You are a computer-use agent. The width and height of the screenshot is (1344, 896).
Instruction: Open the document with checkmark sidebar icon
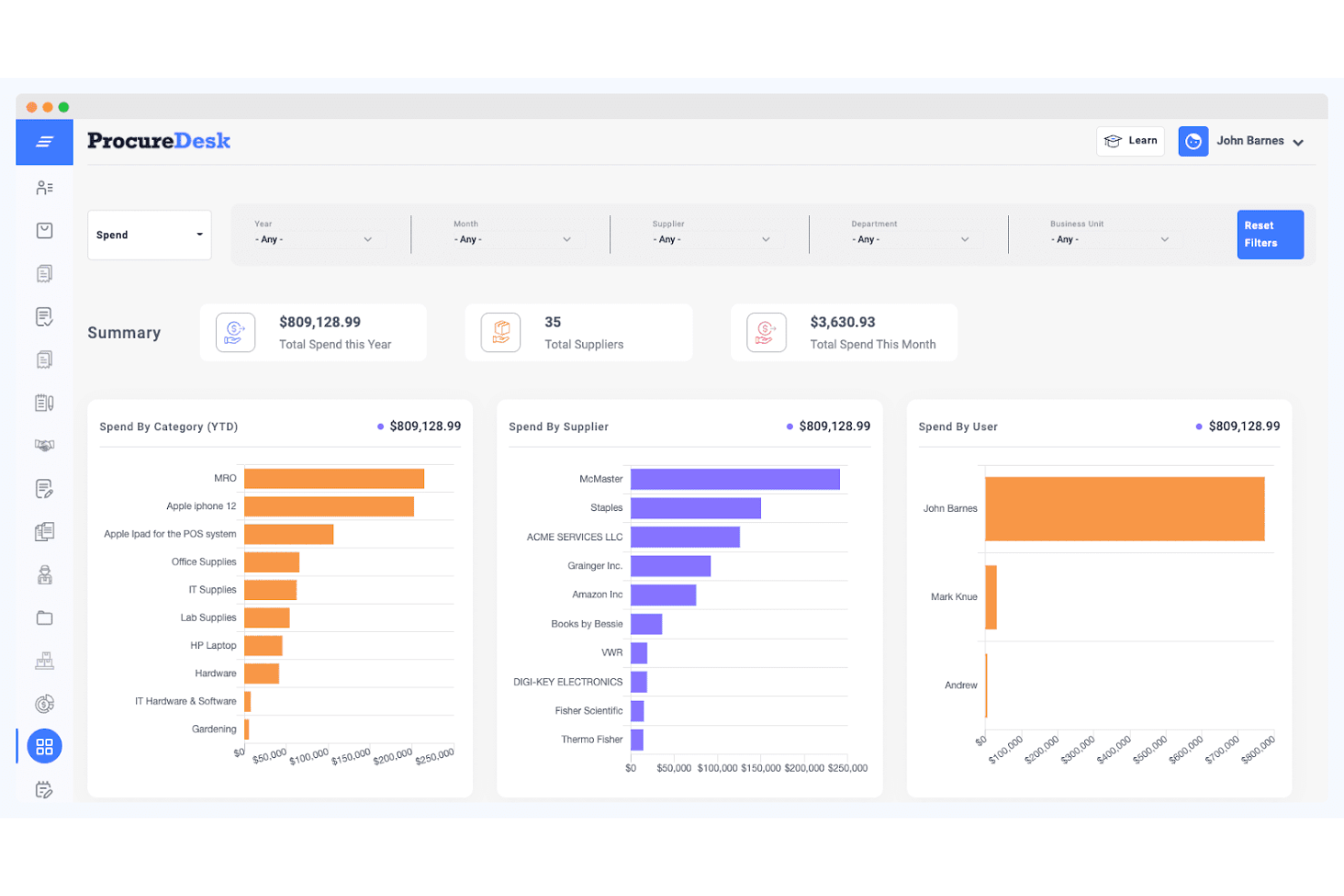(44, 317)
